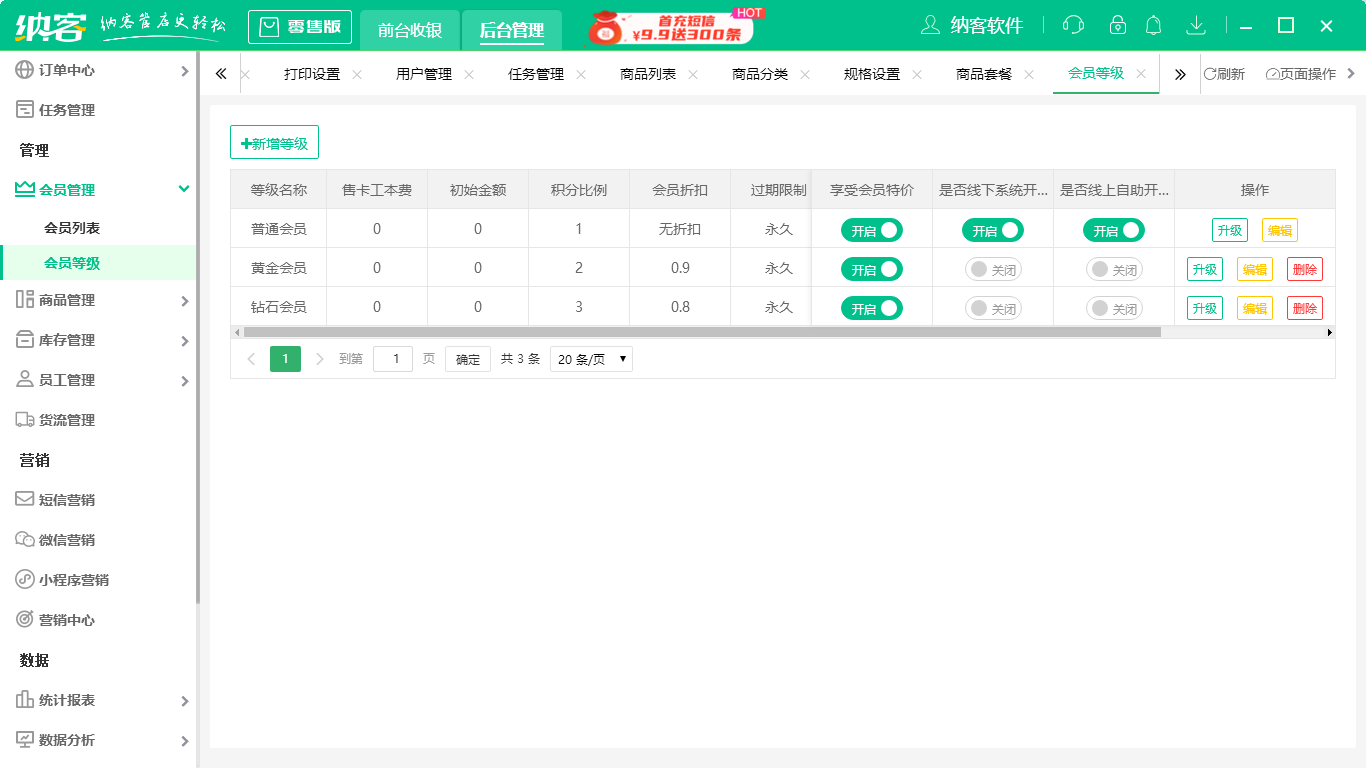Enable offline system card opening for 黄金会员
This screenshot has width=1366, height=768.
(x=992, y=269)
